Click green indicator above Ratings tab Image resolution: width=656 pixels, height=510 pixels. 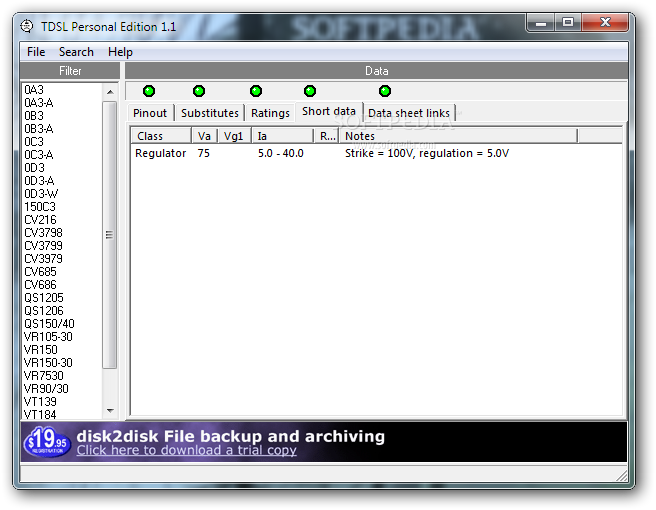click(256, 91)
